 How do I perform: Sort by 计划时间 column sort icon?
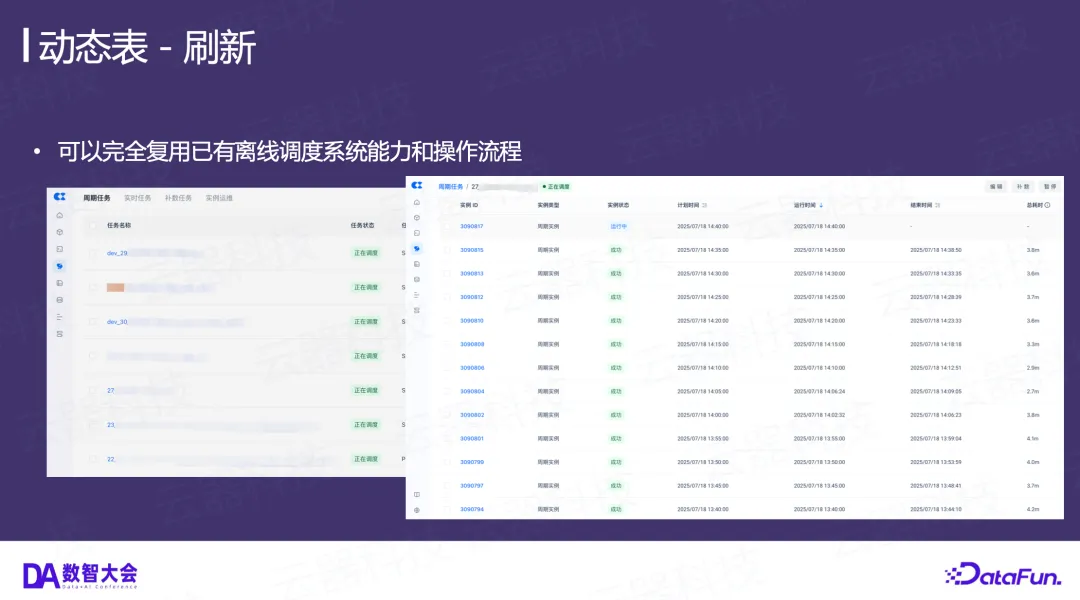coord(705,205)
